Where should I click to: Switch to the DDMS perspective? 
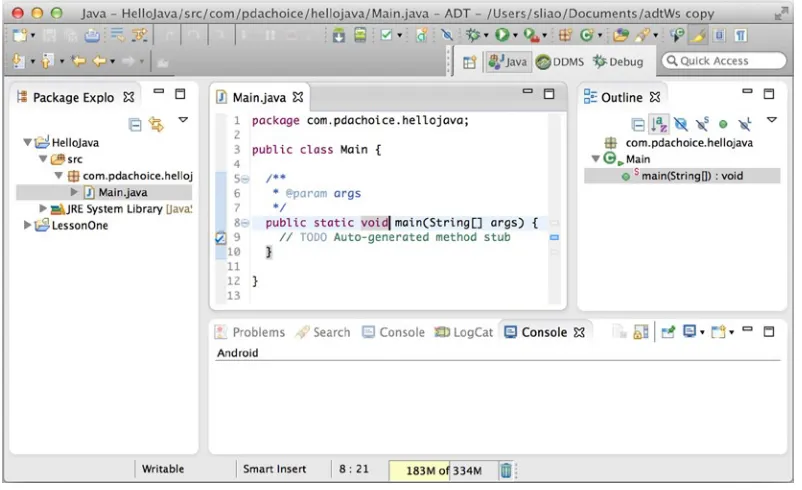coord(560,62)
